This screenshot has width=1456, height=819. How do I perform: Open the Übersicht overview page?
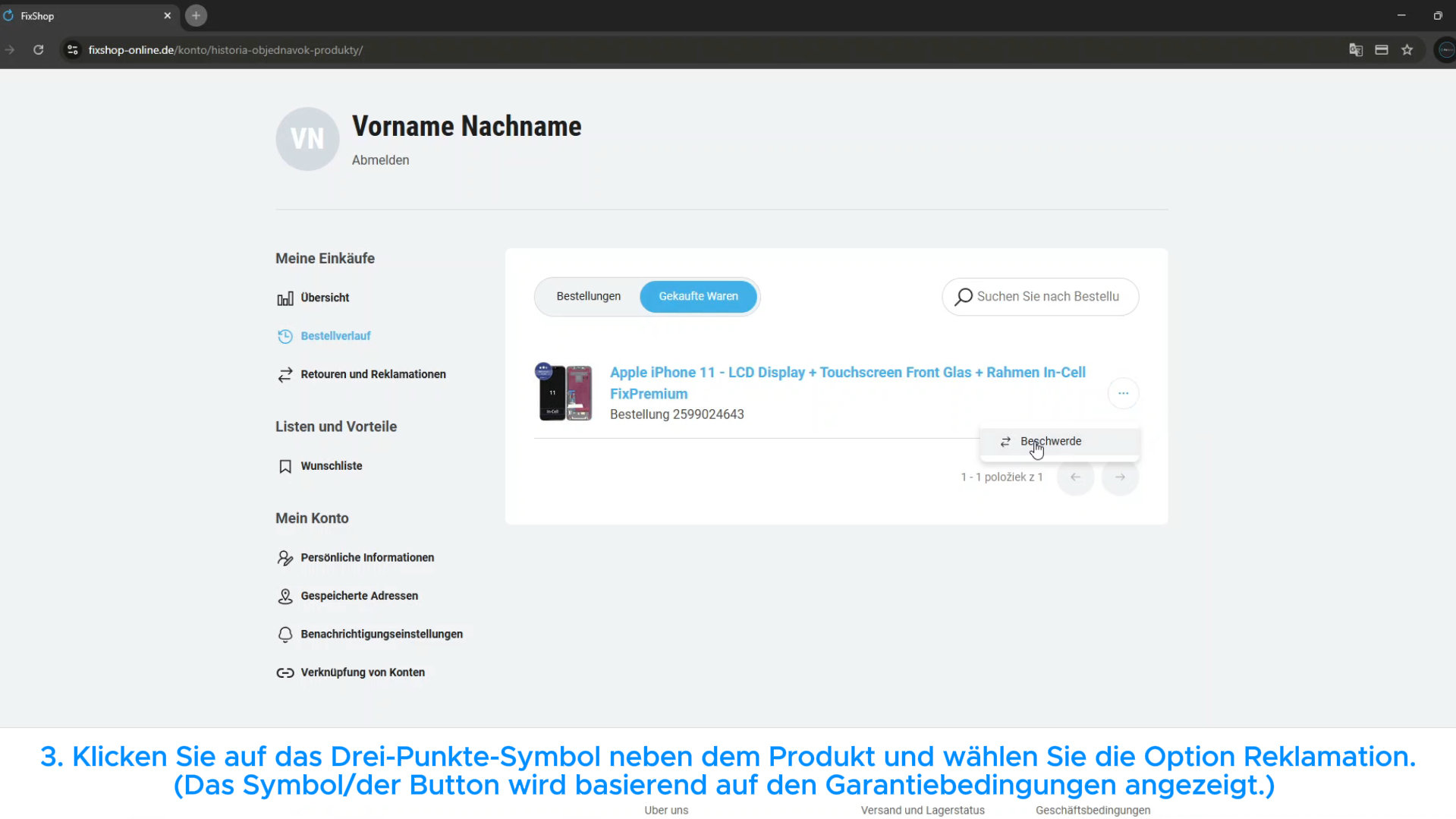[324, 298]
